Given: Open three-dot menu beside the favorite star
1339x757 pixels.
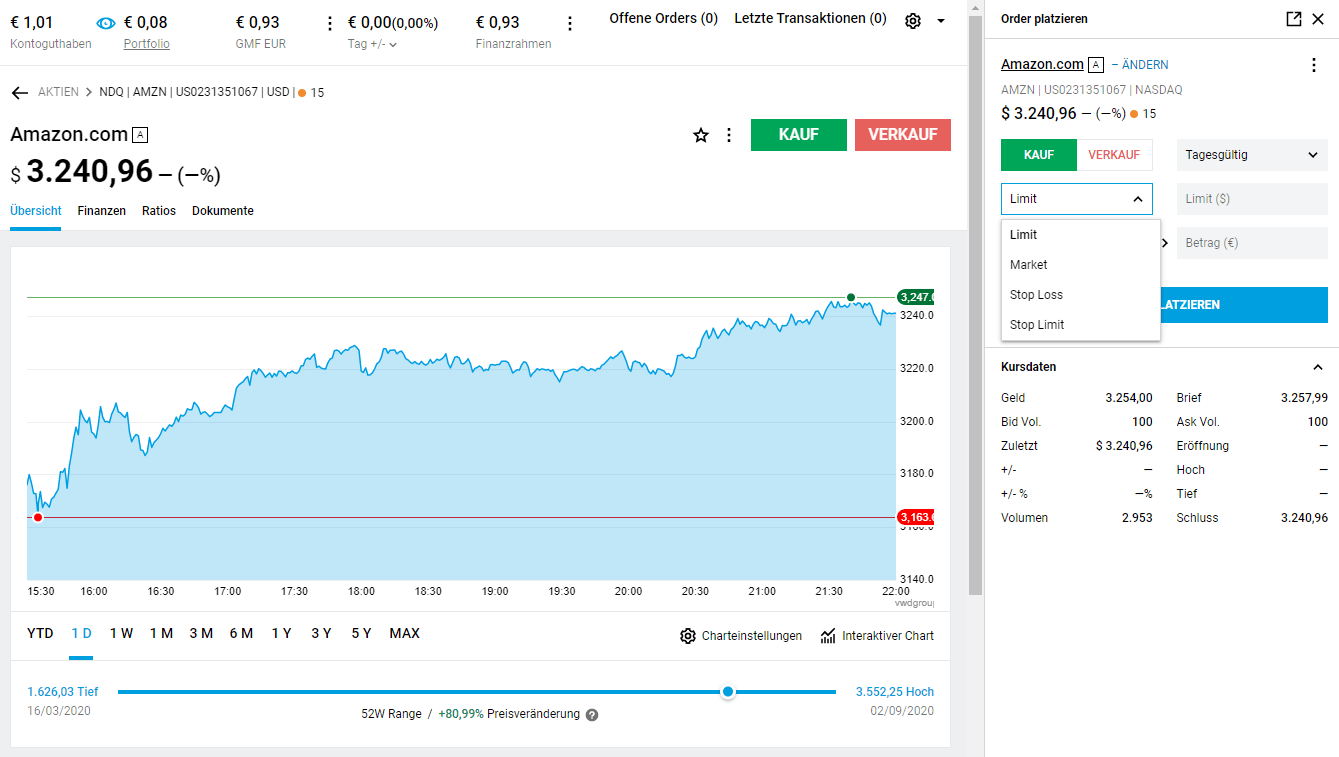Looking at the screenshot, I should point(729,135).
